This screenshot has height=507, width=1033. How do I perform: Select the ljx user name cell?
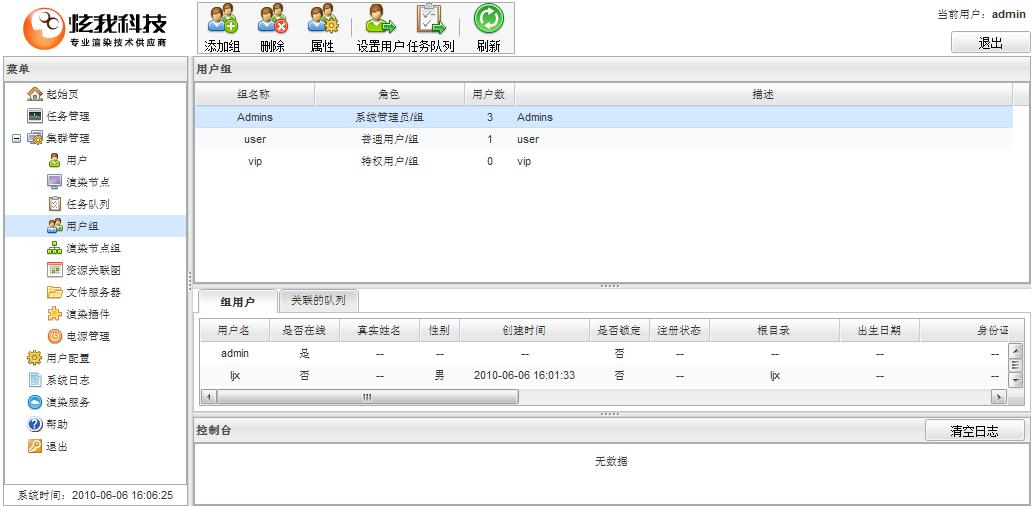(x=235, y=375)
